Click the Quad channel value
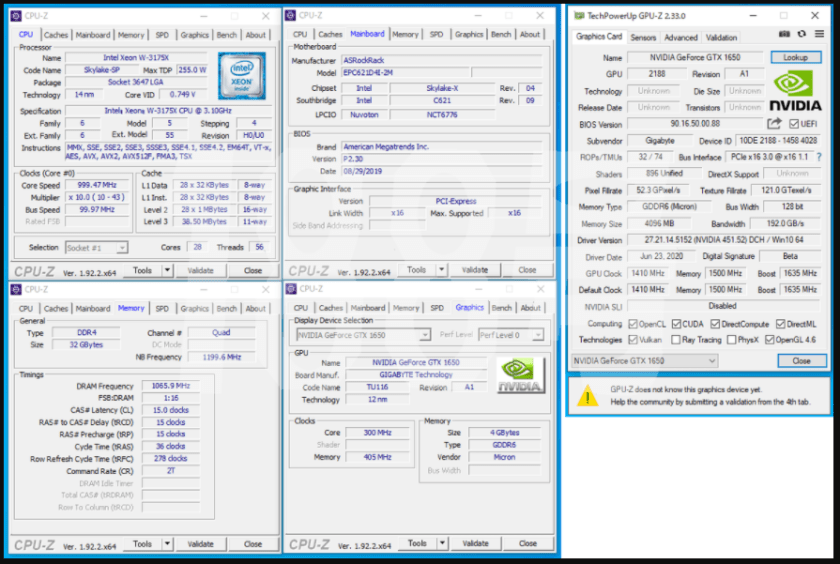840x564 pixels. (x=221, y=333)
